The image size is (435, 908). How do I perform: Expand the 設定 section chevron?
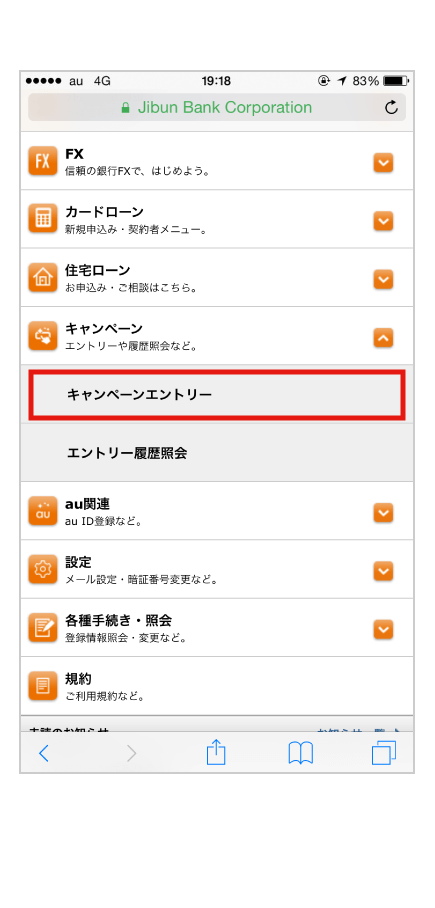383,571
